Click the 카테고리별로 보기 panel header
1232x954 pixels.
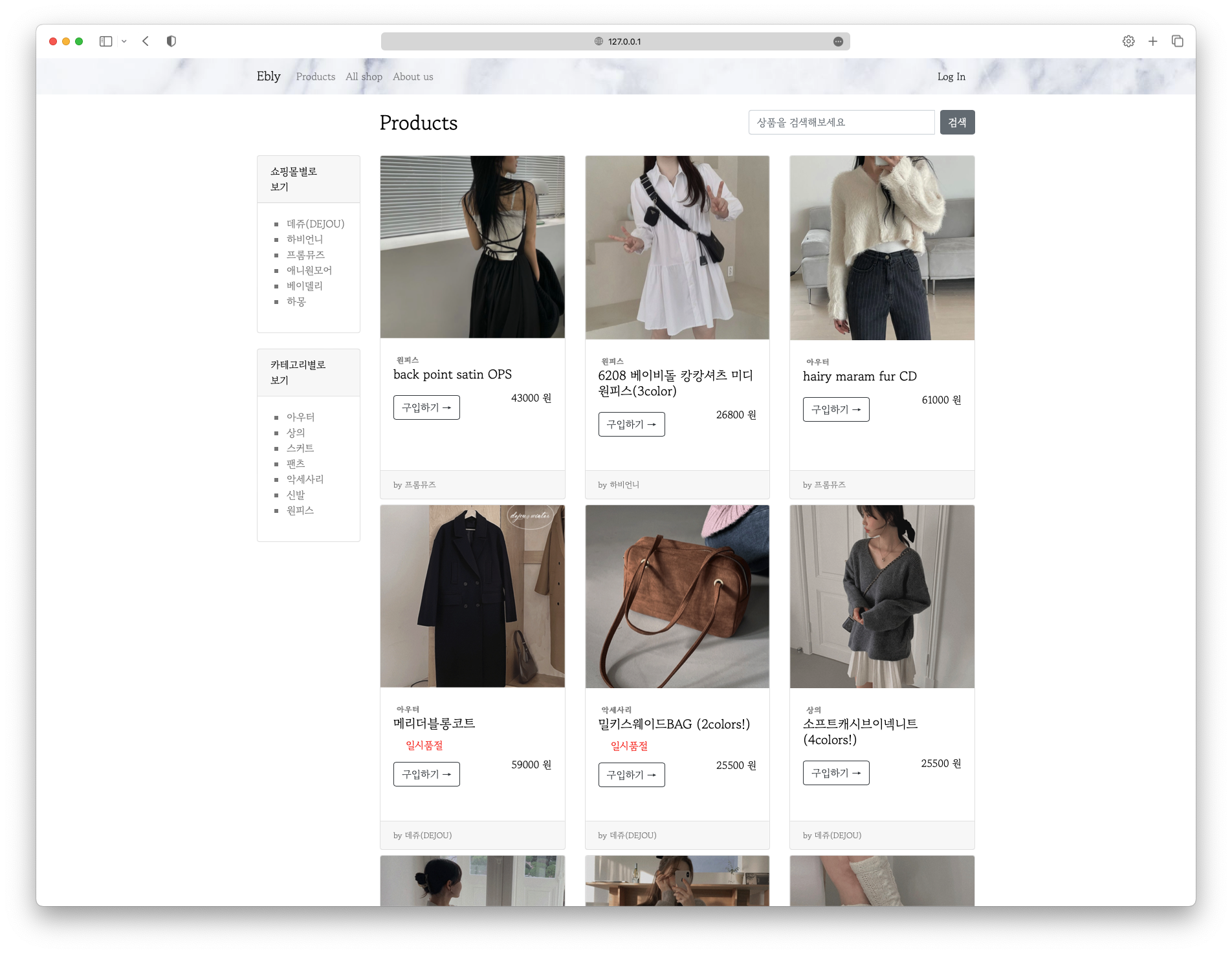point(309,373)
